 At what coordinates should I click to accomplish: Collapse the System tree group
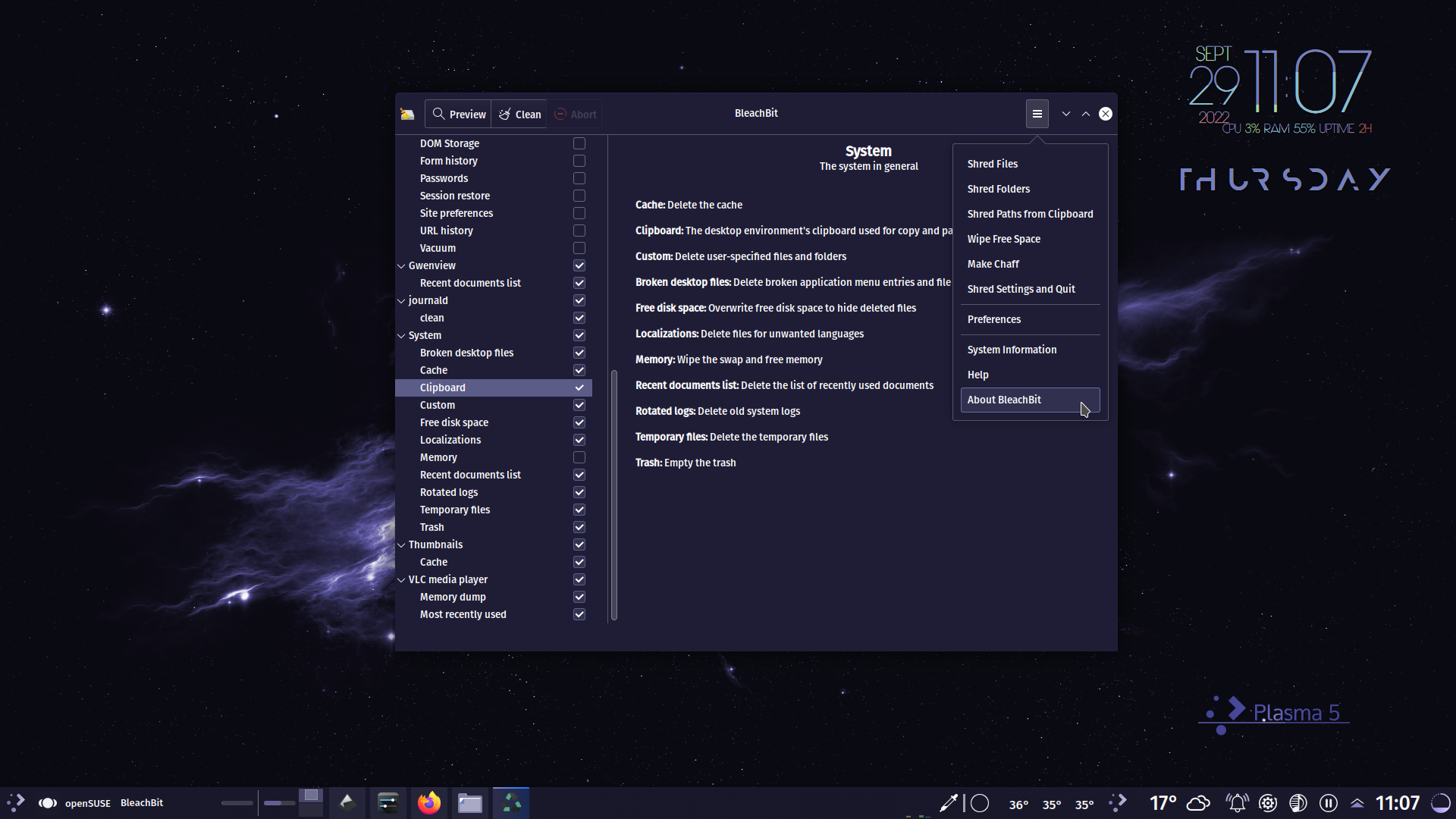pyautogui.click(x=401, y=336)
